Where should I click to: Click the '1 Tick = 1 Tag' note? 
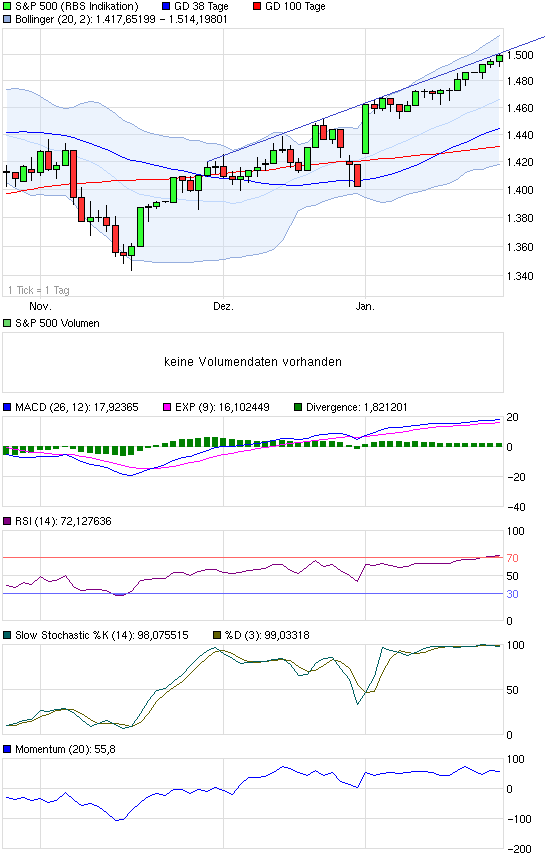39,290
